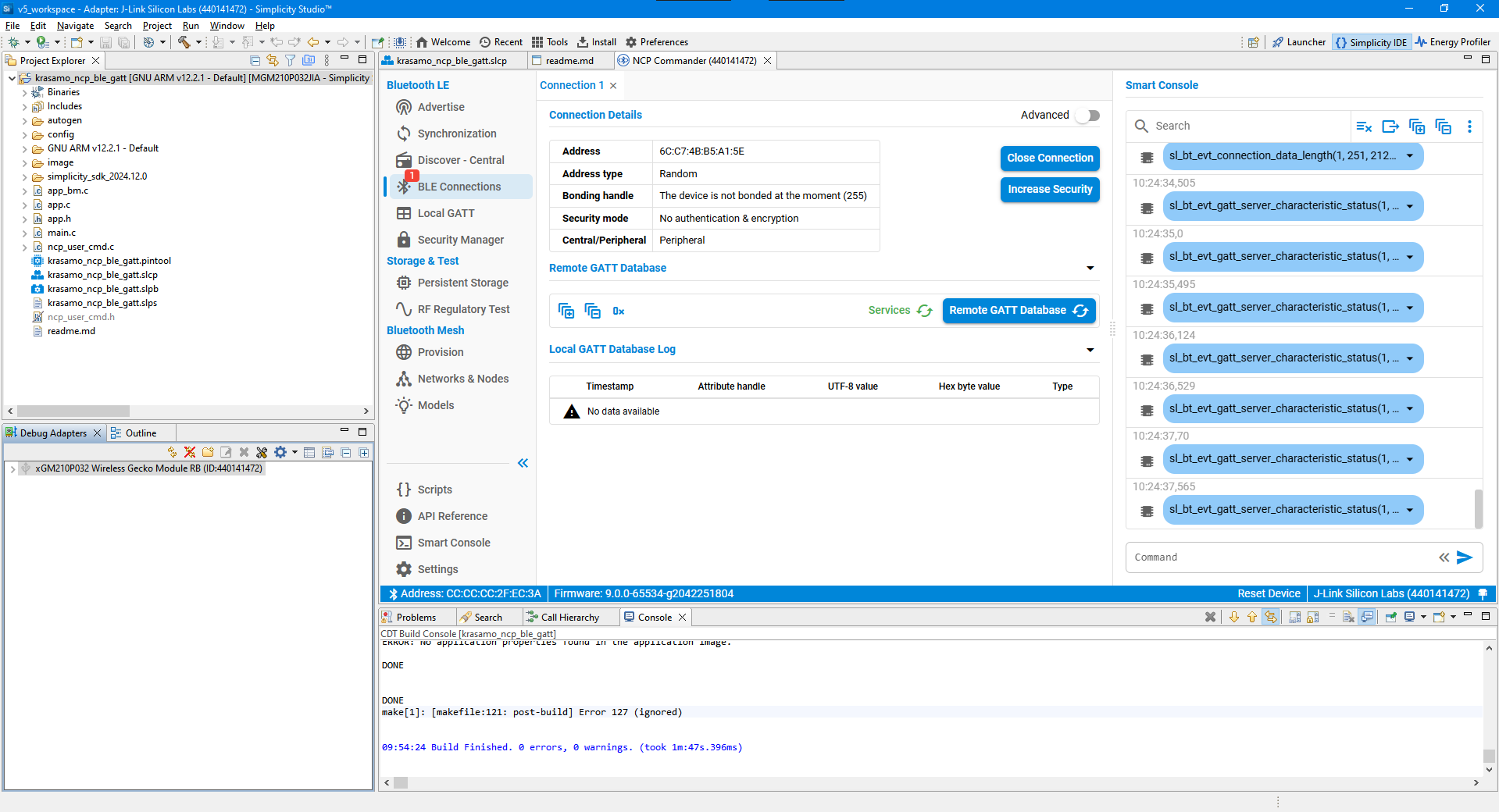Clear the Smart Console log
The width and height of the screenshot is (1499, 812).
1364,126
